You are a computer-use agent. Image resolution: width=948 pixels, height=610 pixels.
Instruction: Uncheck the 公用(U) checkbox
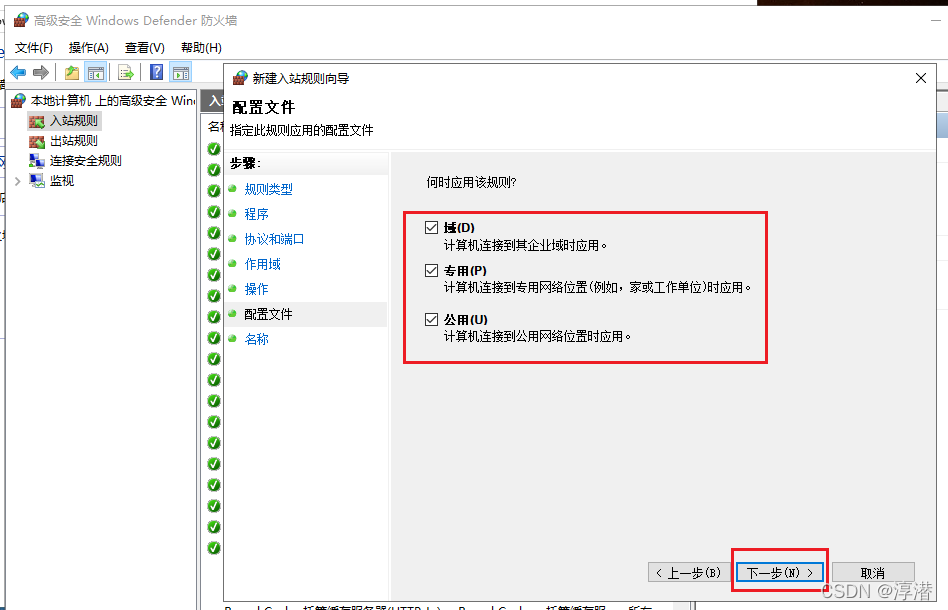pyautogui.click(x=431, y=319)
